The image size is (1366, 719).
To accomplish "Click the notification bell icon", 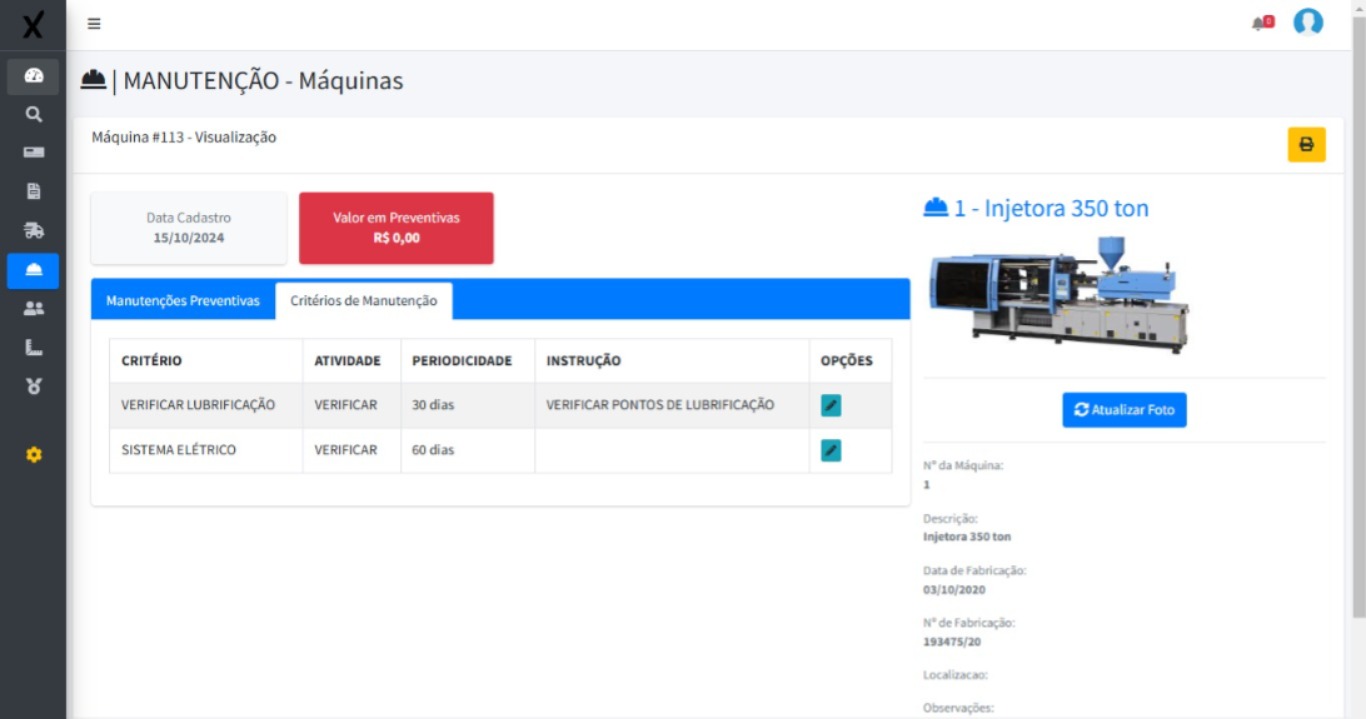I will (x=1261, y=23).
